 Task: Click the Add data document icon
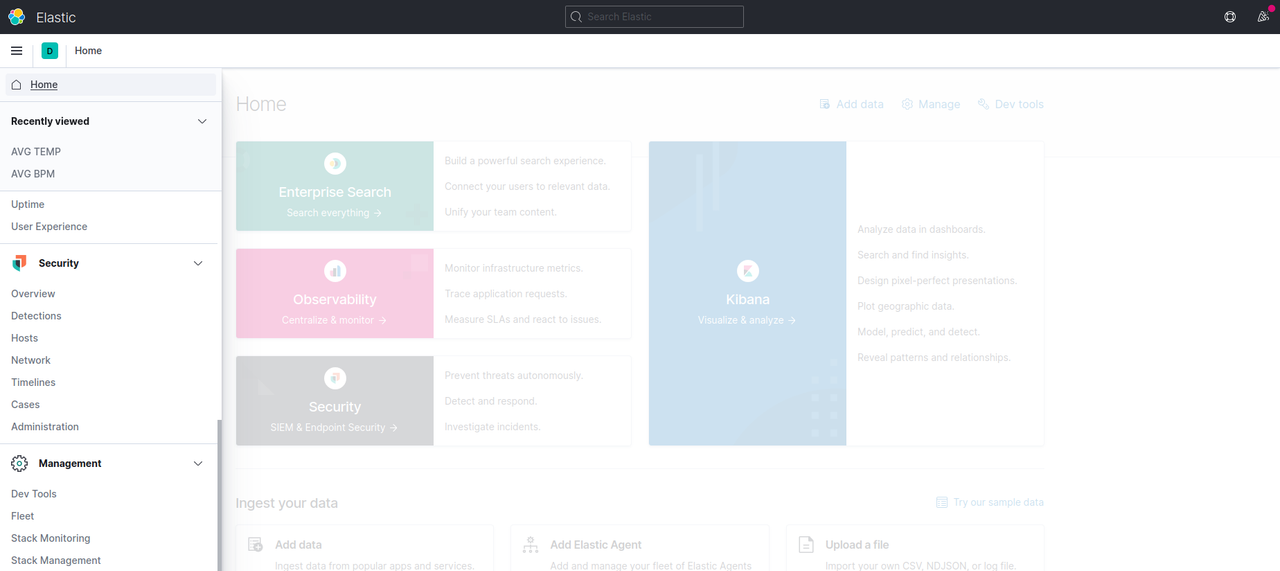[256, 545]
